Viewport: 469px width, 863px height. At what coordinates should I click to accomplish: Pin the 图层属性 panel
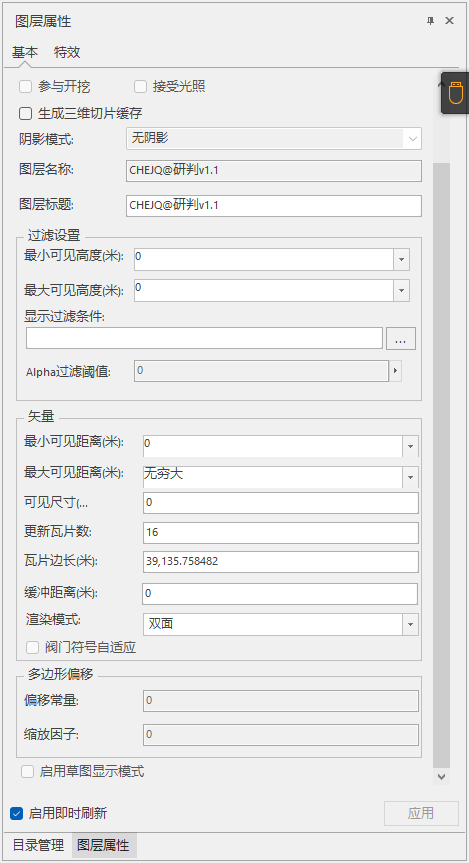pos(430,21)
